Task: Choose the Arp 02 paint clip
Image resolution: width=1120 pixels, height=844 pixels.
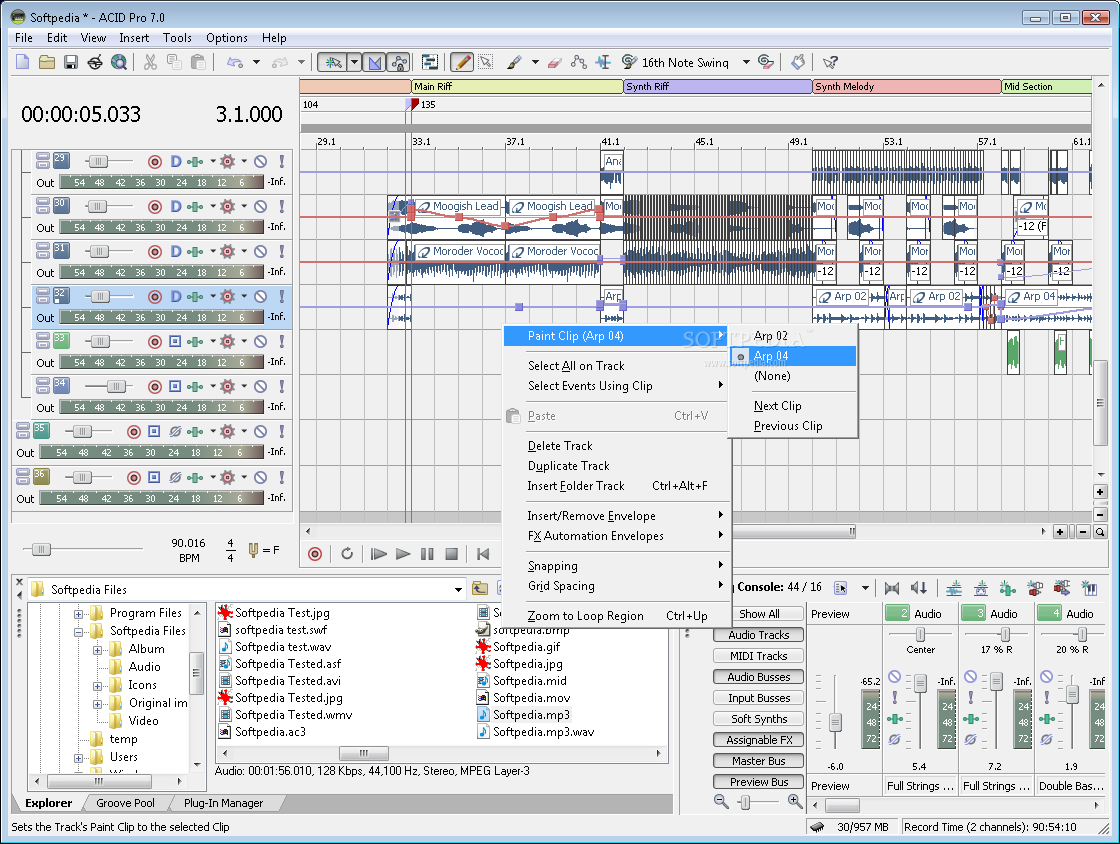Action: [x=770, y=336]
